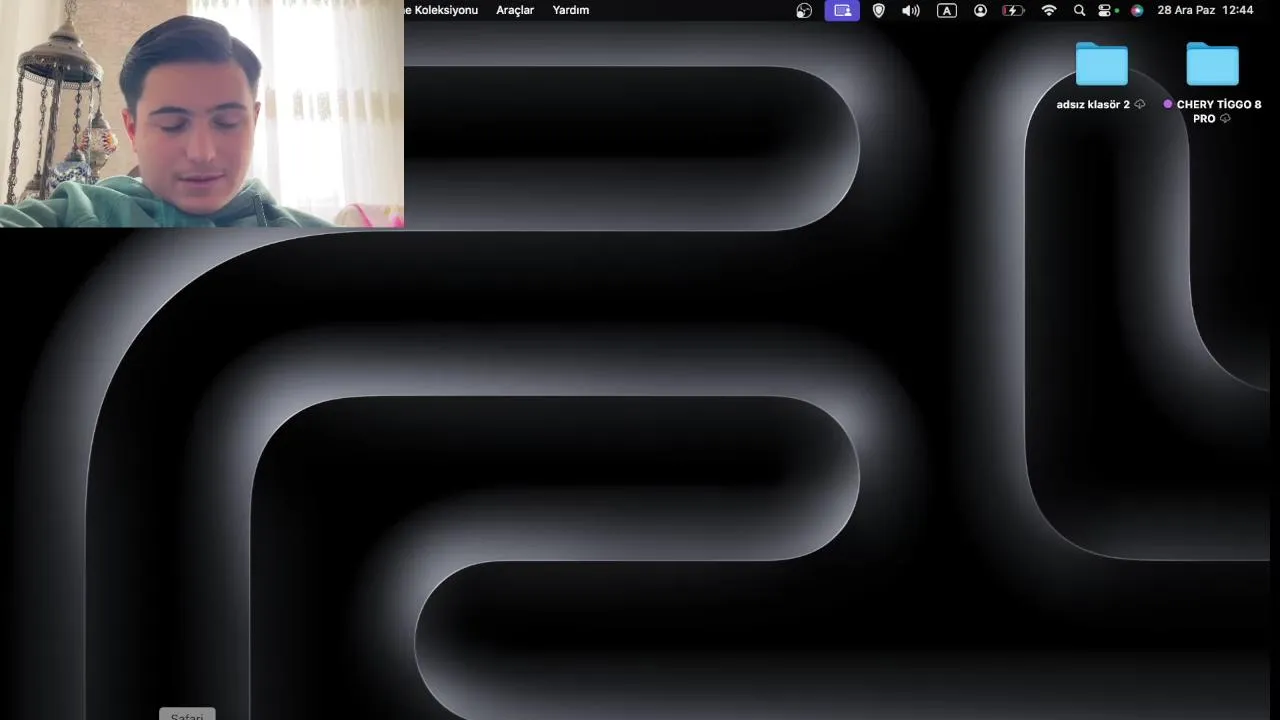Open the Wi-Fi menu

(1048, 11)
